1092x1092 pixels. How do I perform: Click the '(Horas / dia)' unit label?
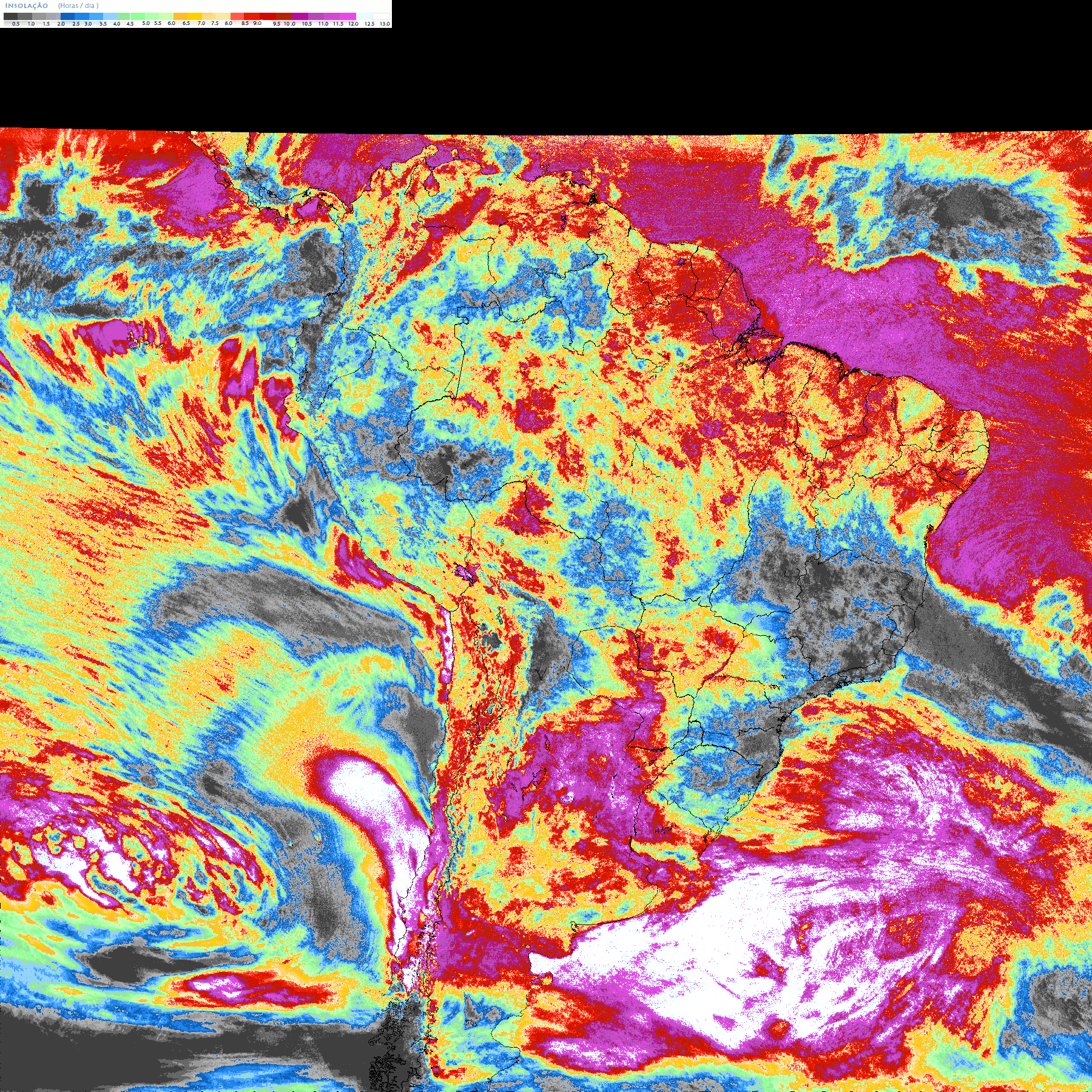[78, 6]
